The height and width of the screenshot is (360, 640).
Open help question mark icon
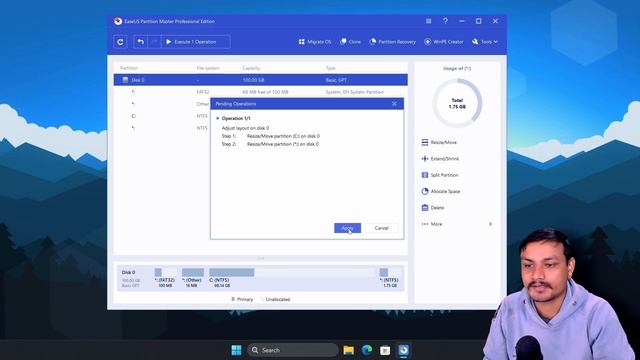pos(445,21)
